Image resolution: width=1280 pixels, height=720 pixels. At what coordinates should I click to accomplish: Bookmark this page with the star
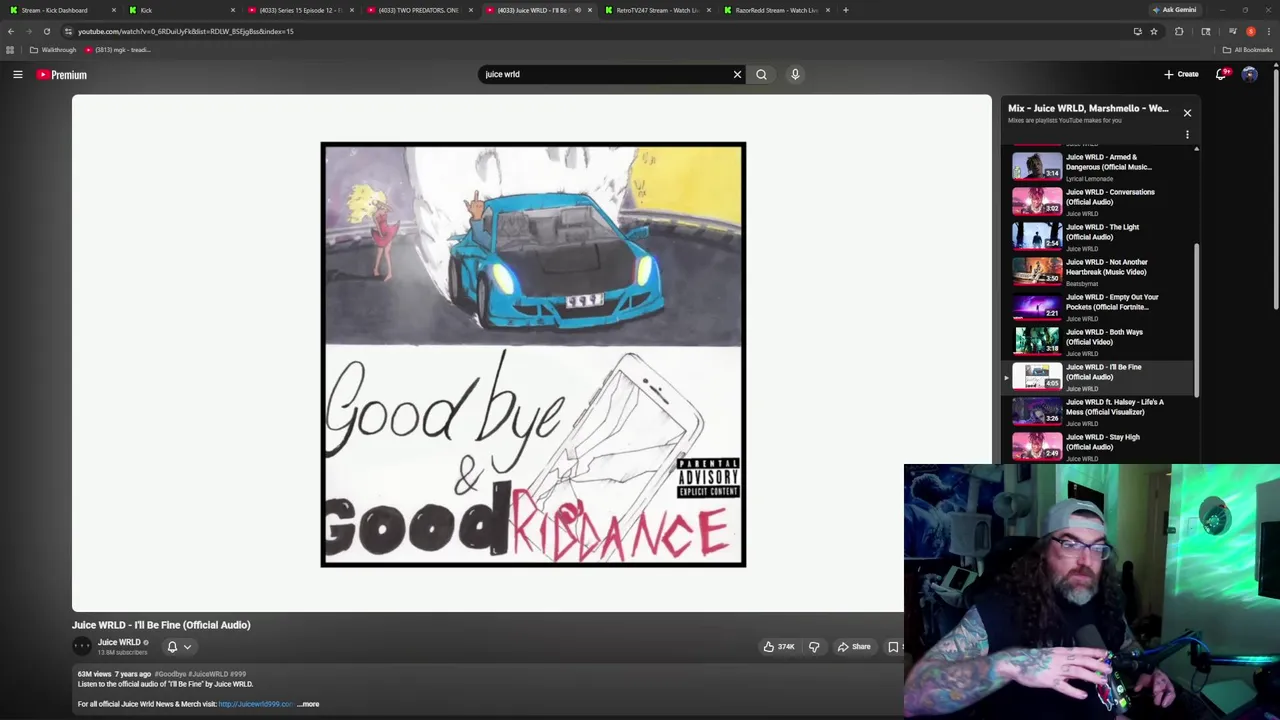click(1154, 31)
